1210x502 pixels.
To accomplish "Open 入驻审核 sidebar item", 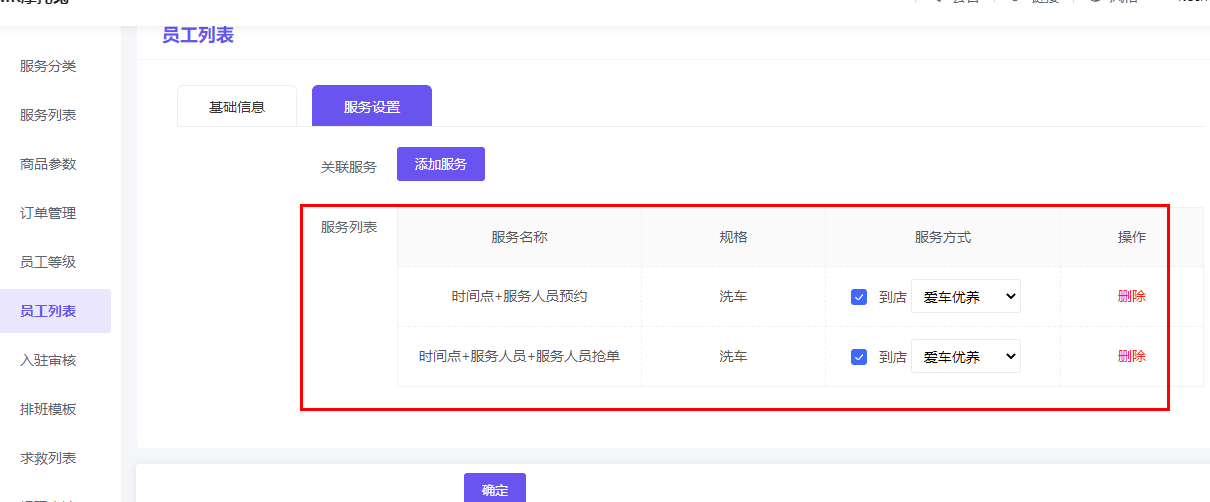I will [48, 360].
